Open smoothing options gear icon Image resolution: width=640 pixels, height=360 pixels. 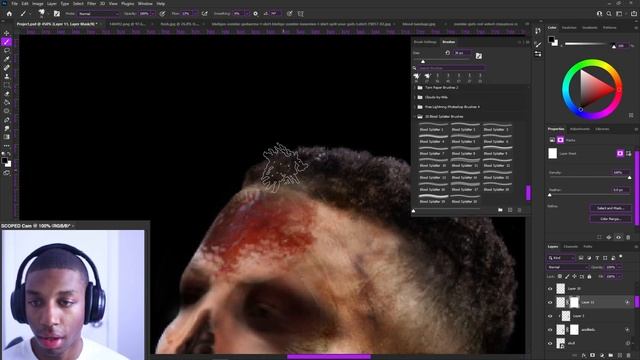[x=256, y=13]
